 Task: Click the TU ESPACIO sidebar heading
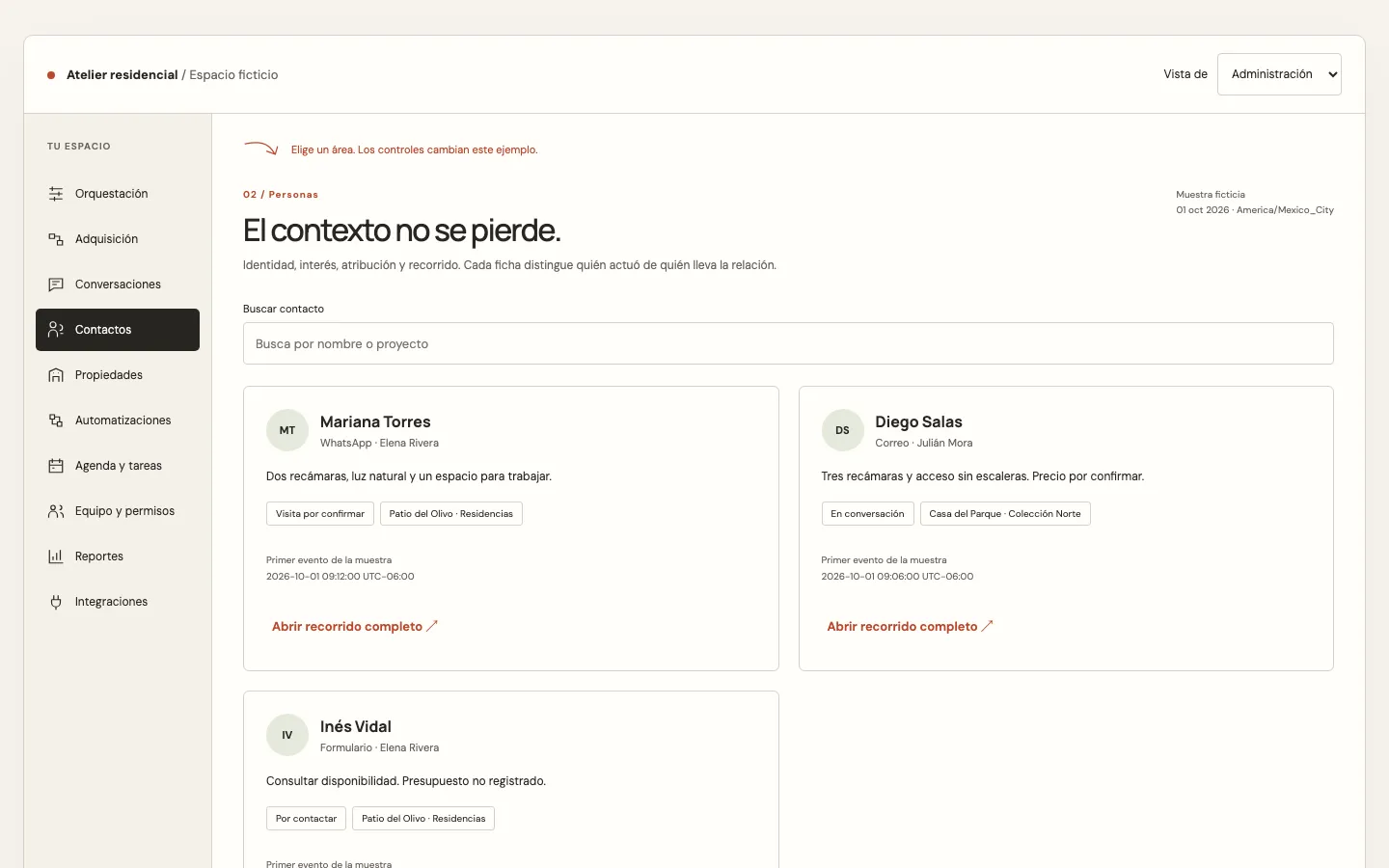79,147
